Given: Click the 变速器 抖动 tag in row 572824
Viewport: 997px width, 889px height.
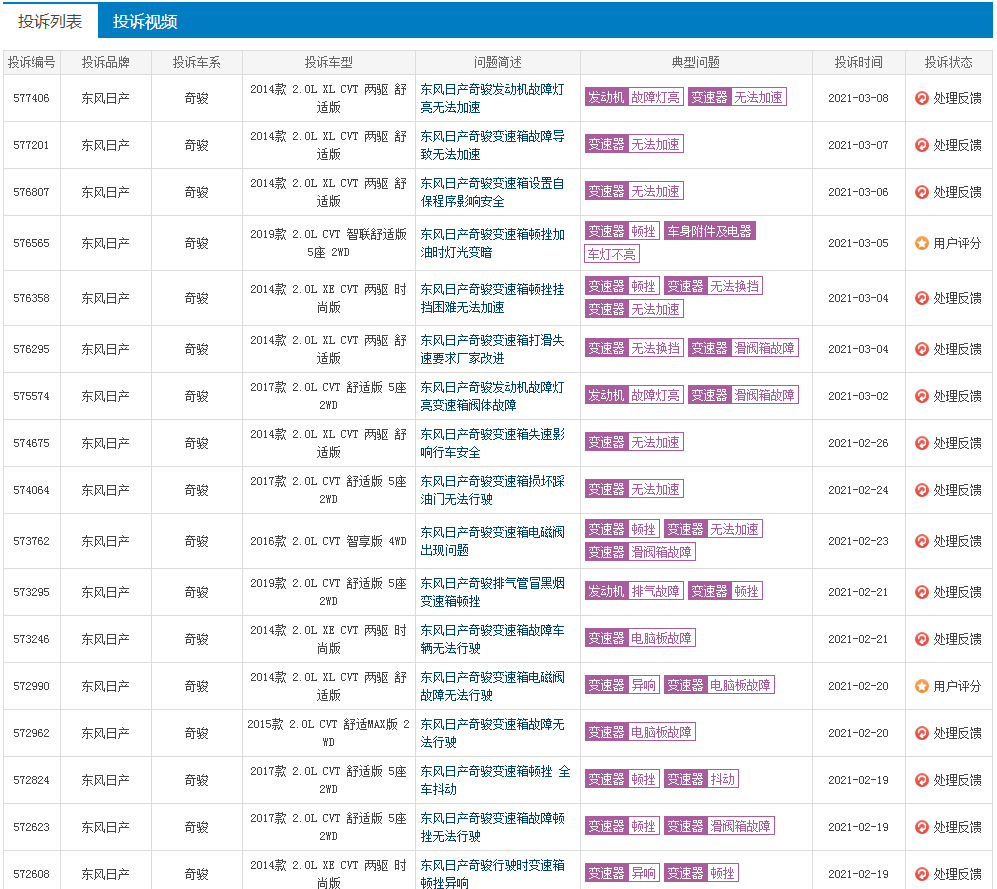Looking at the screenshot, I should click(x=701, y=779).
